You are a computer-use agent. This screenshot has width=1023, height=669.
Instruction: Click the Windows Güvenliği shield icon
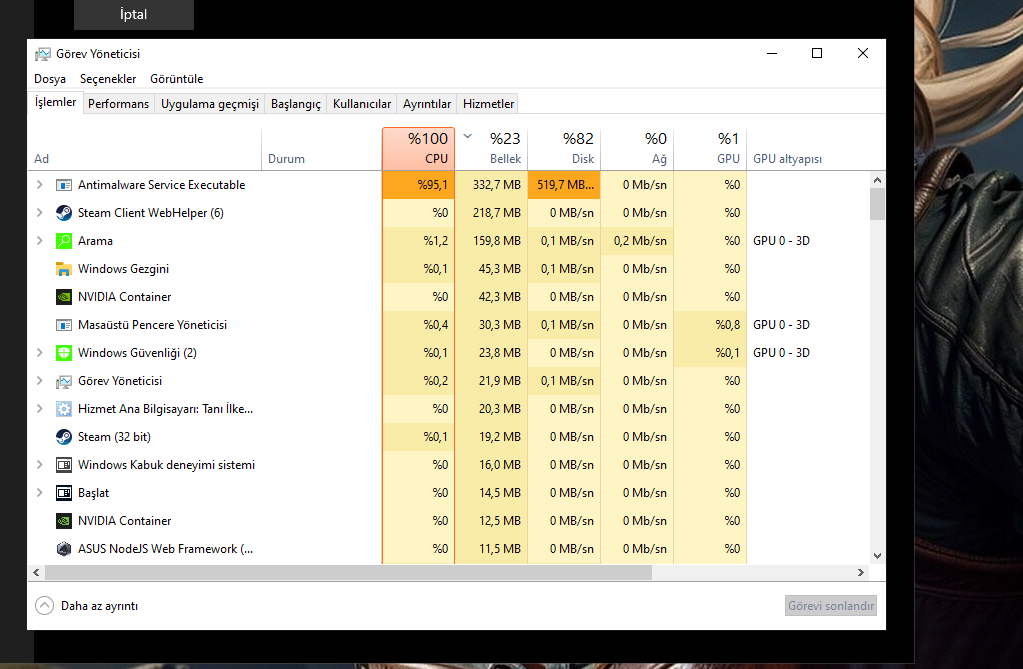63,353
